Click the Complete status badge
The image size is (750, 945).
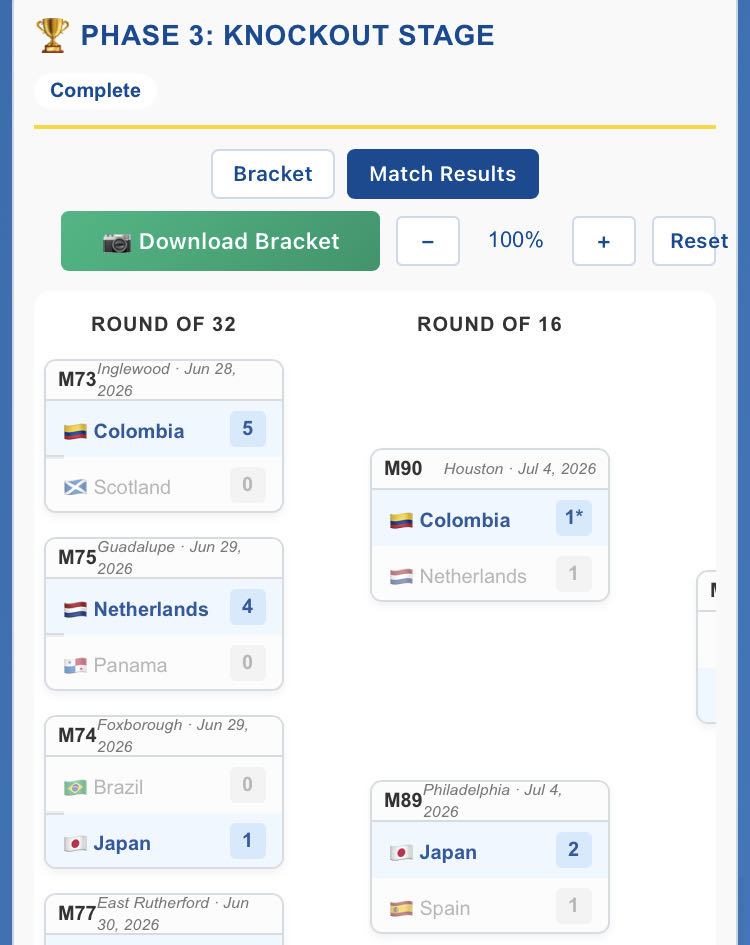point(95,91)
